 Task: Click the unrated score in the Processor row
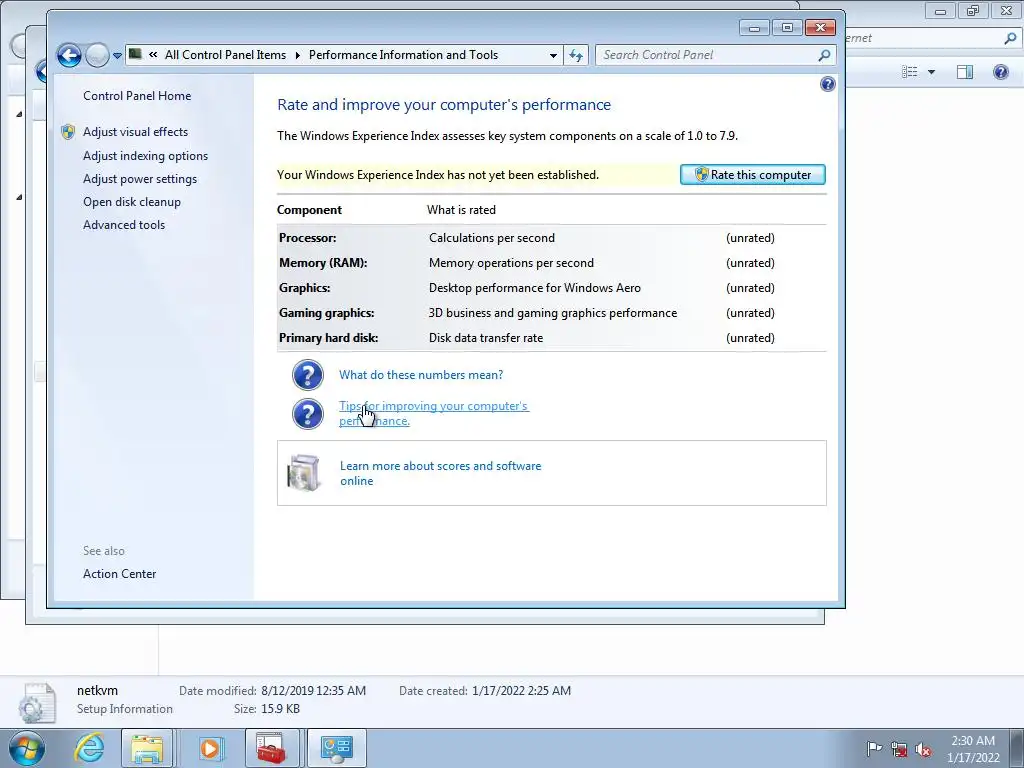[750, 238]
